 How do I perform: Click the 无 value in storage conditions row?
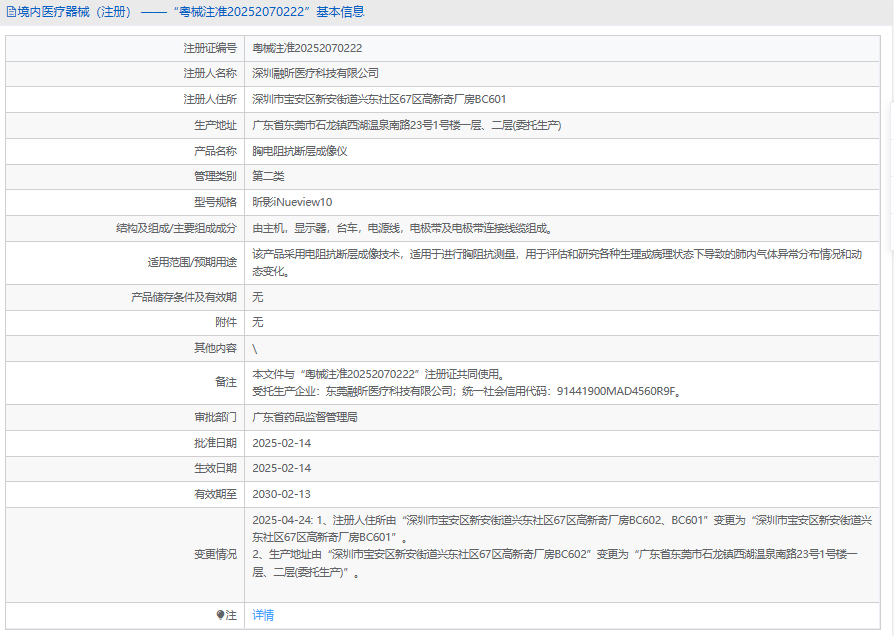pos(258,297)
